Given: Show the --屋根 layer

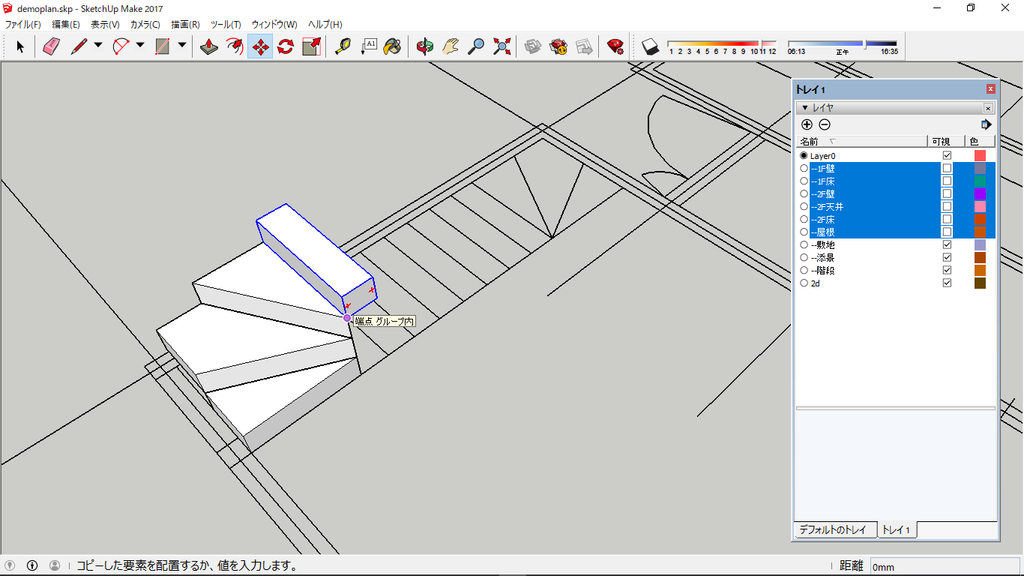Looking at the screenshot, I should 947,232.
